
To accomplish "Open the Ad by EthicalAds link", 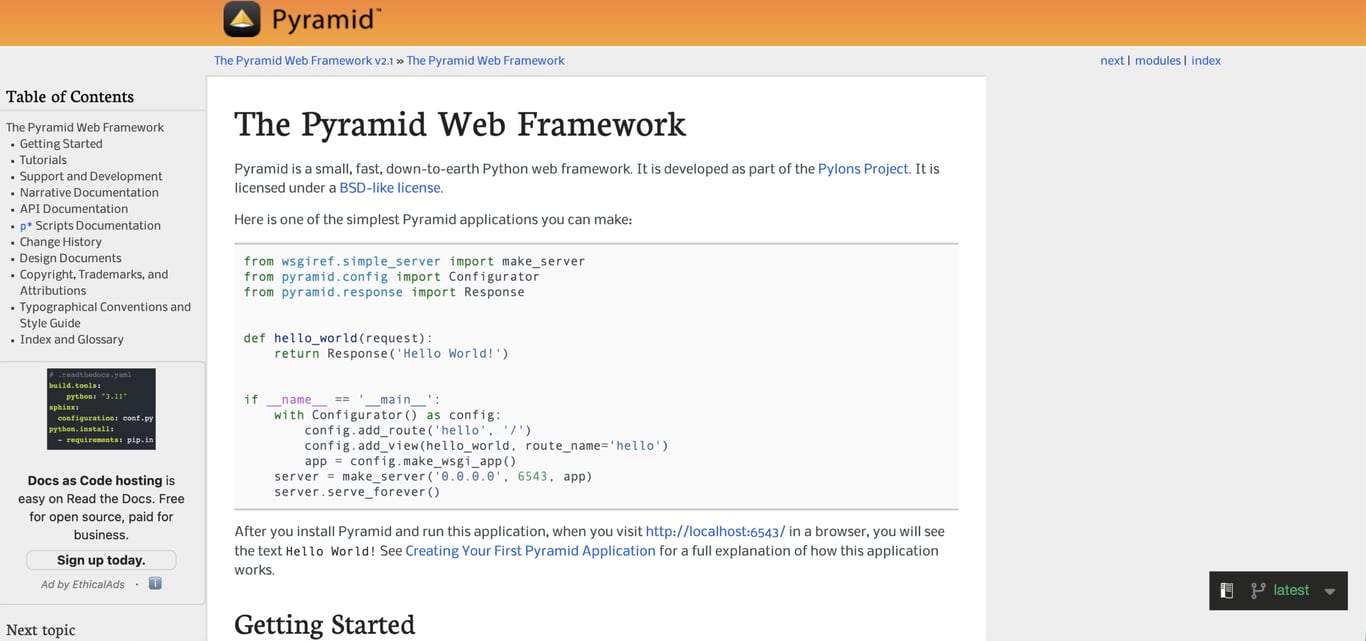I will (x=83, y=584).
